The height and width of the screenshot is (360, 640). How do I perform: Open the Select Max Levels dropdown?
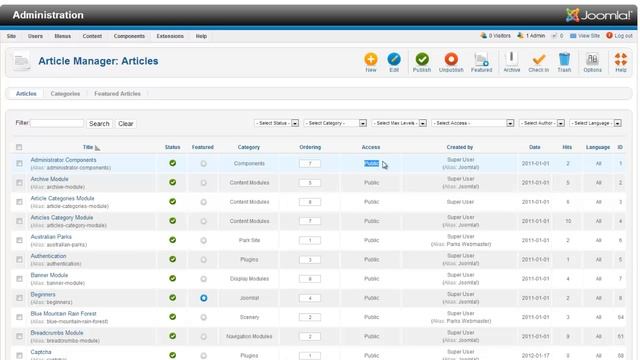[399, 123]
